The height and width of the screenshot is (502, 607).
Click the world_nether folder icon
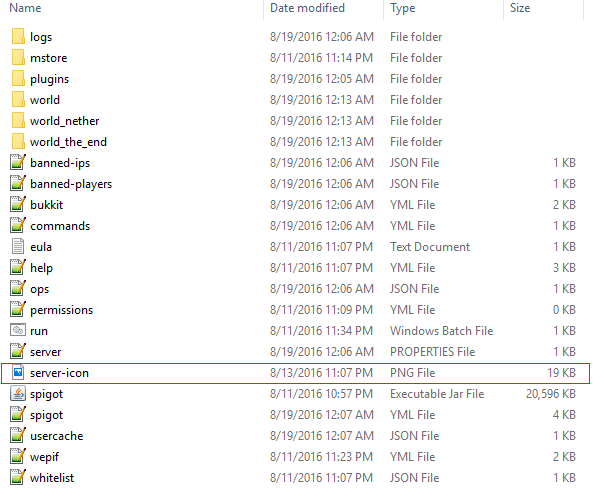[x=18, y=121]
